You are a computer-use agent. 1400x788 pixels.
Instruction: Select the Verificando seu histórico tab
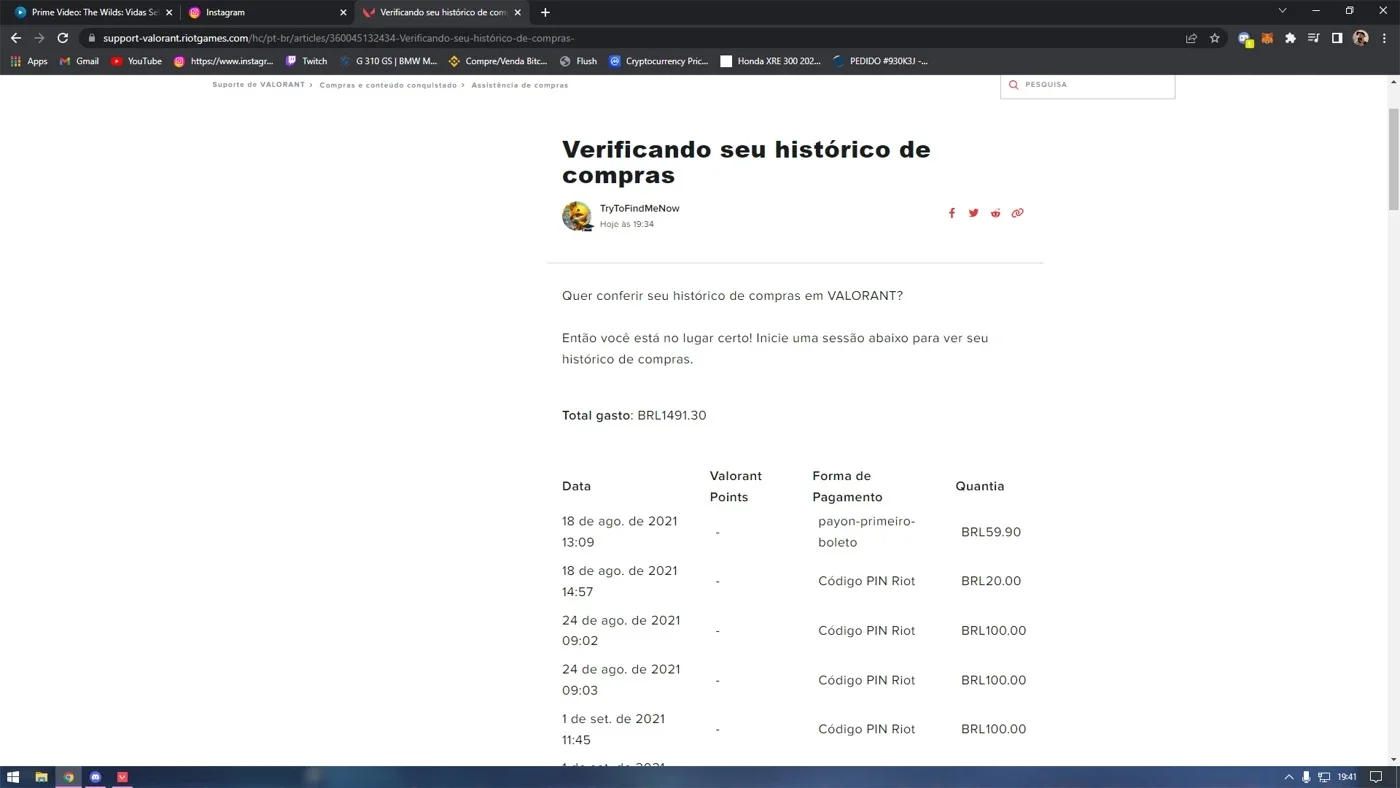pyautogui.click(x=442, y=12)
